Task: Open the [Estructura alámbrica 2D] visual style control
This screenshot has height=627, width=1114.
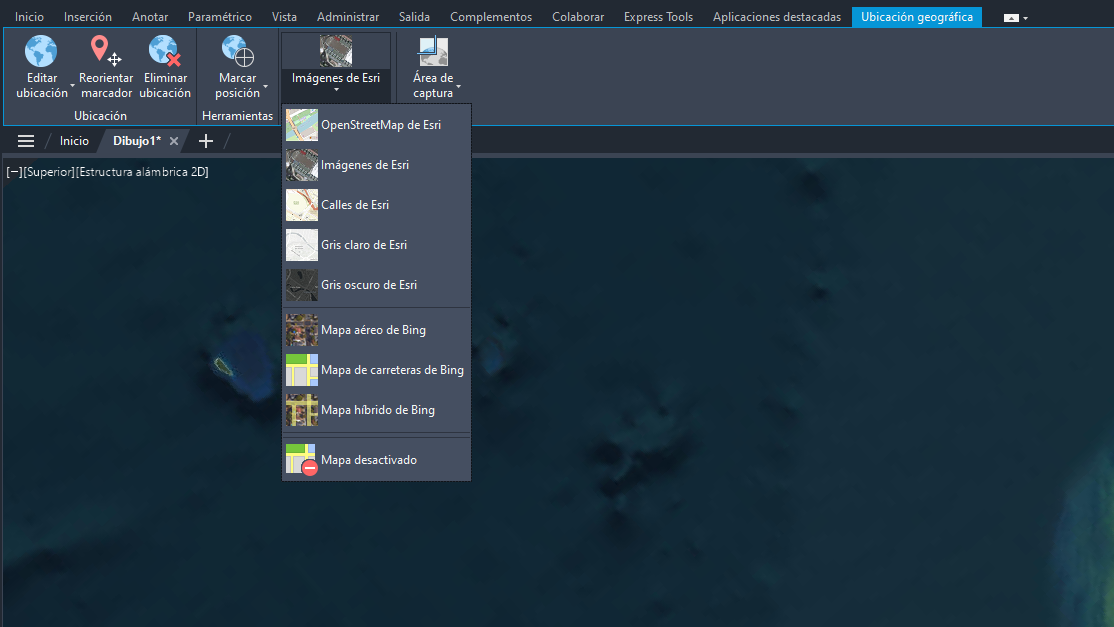Action: (142, 172)
